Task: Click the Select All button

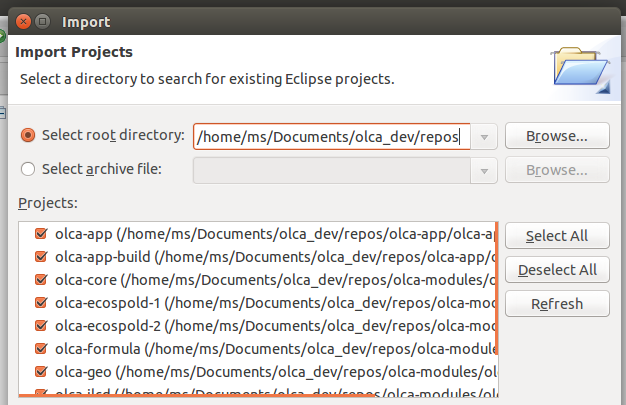Action: tap(557, 236)
